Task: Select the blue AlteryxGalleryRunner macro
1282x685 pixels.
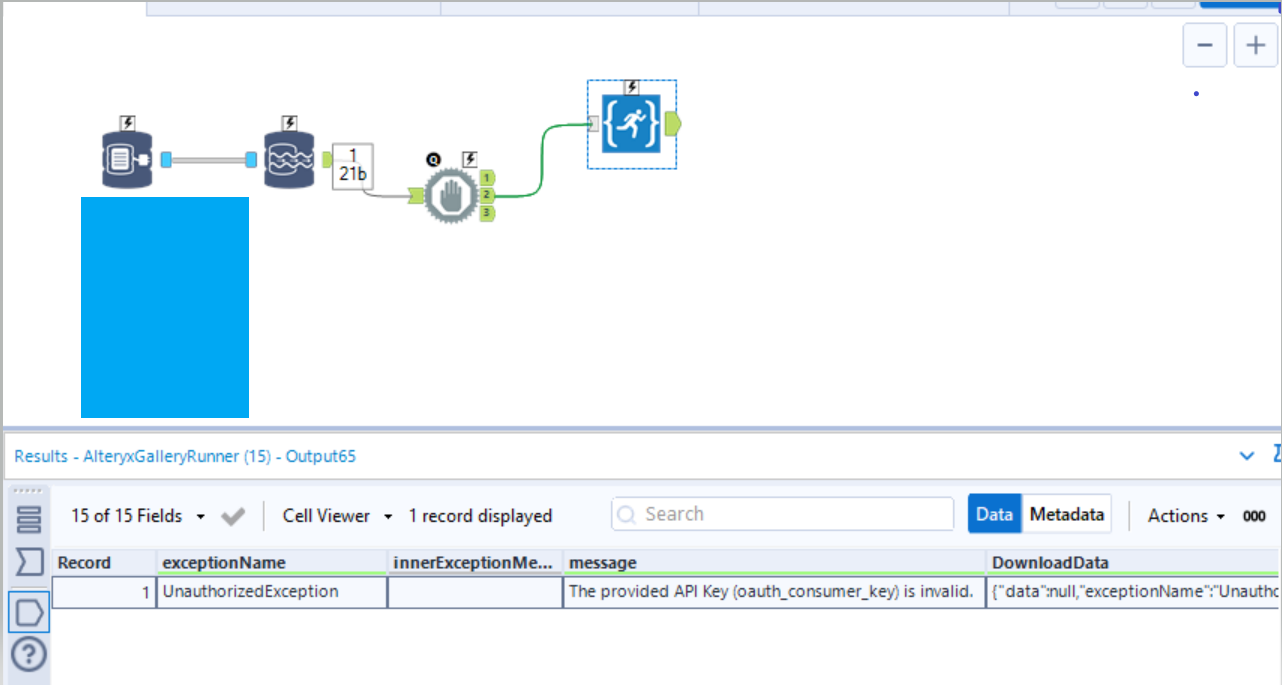Action: (x=631, y=124)
